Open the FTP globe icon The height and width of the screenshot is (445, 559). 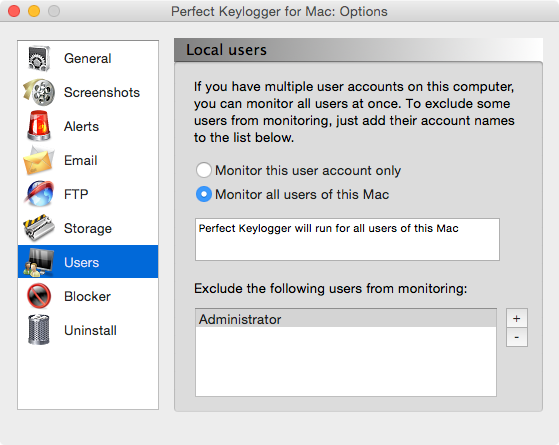pyautogui.click(x=39, y=194)
